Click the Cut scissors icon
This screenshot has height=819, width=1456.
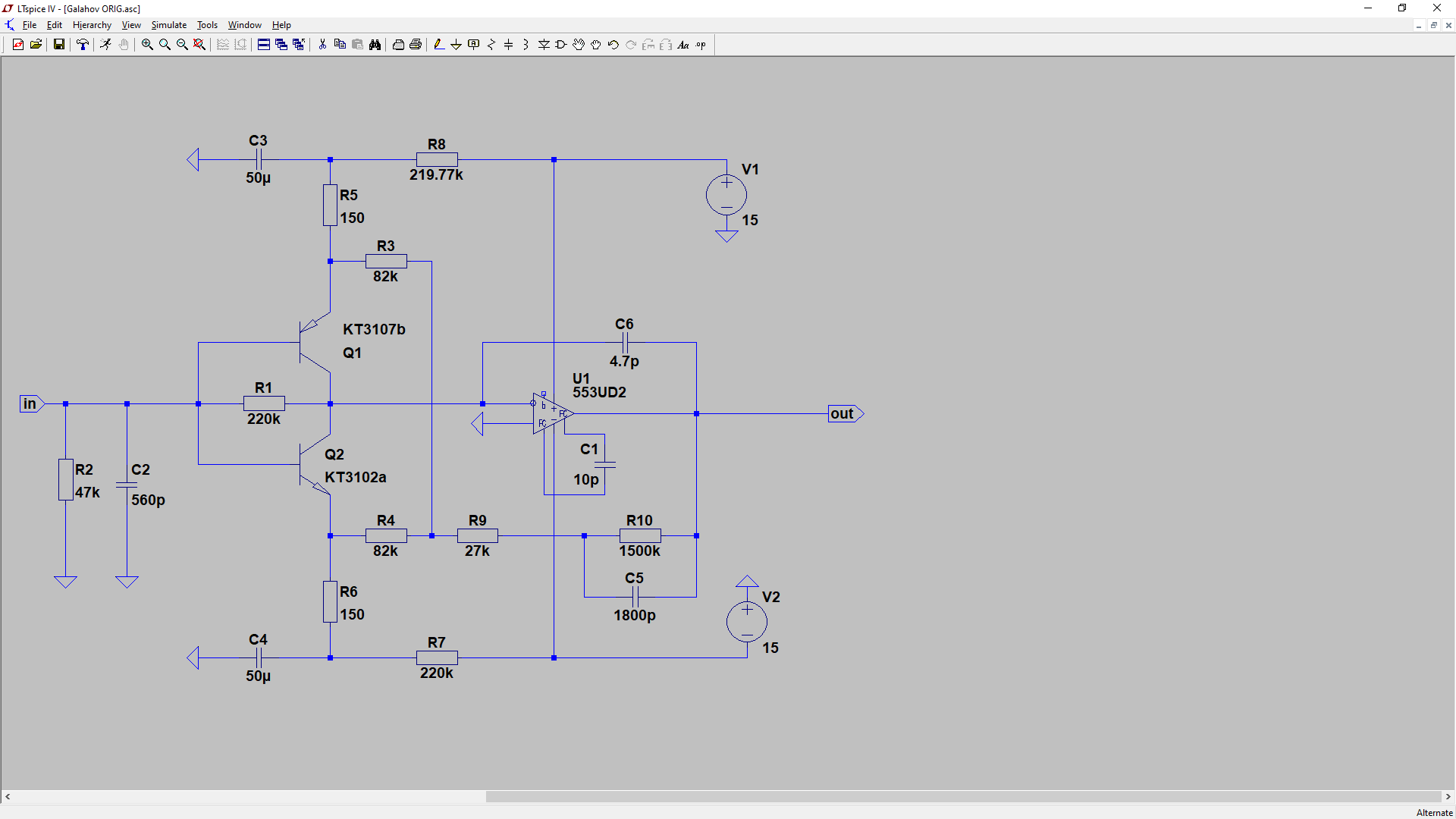click(322, 45)
